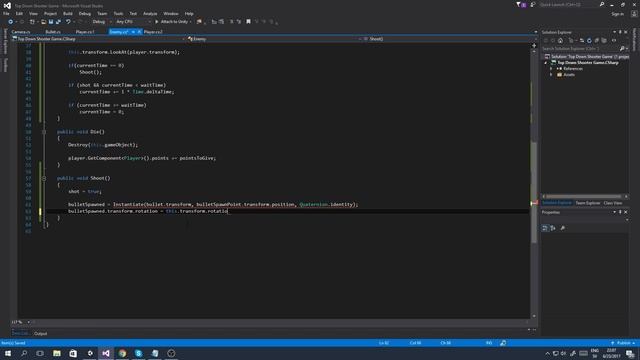Pin the Solution Explorer panel with pushpin
The height and width of the screenshot is (360, 640).
point(620,32)
